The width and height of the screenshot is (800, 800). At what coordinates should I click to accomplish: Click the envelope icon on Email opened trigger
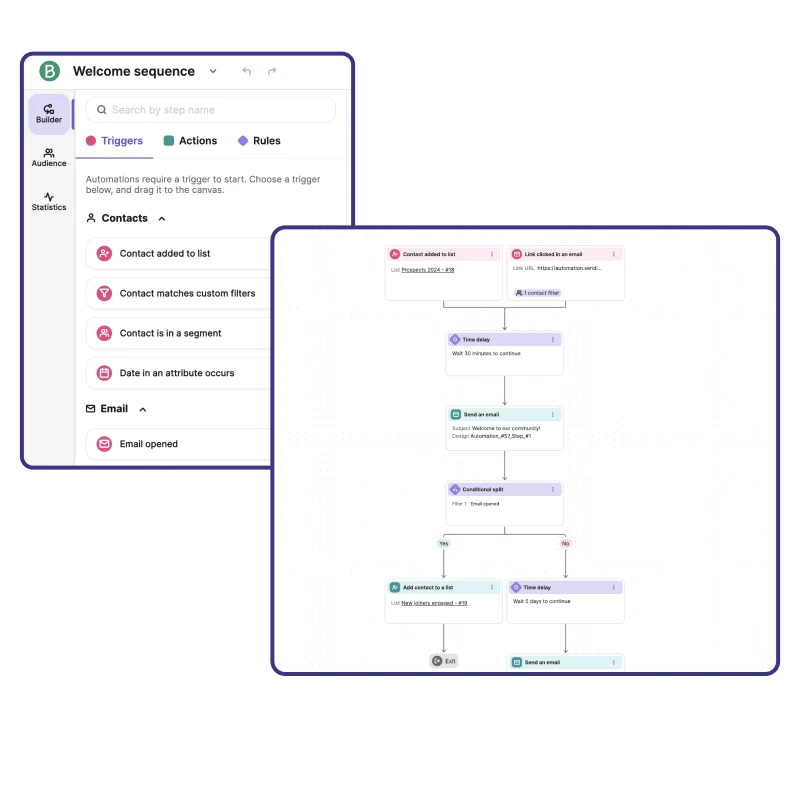coord(104,444)
